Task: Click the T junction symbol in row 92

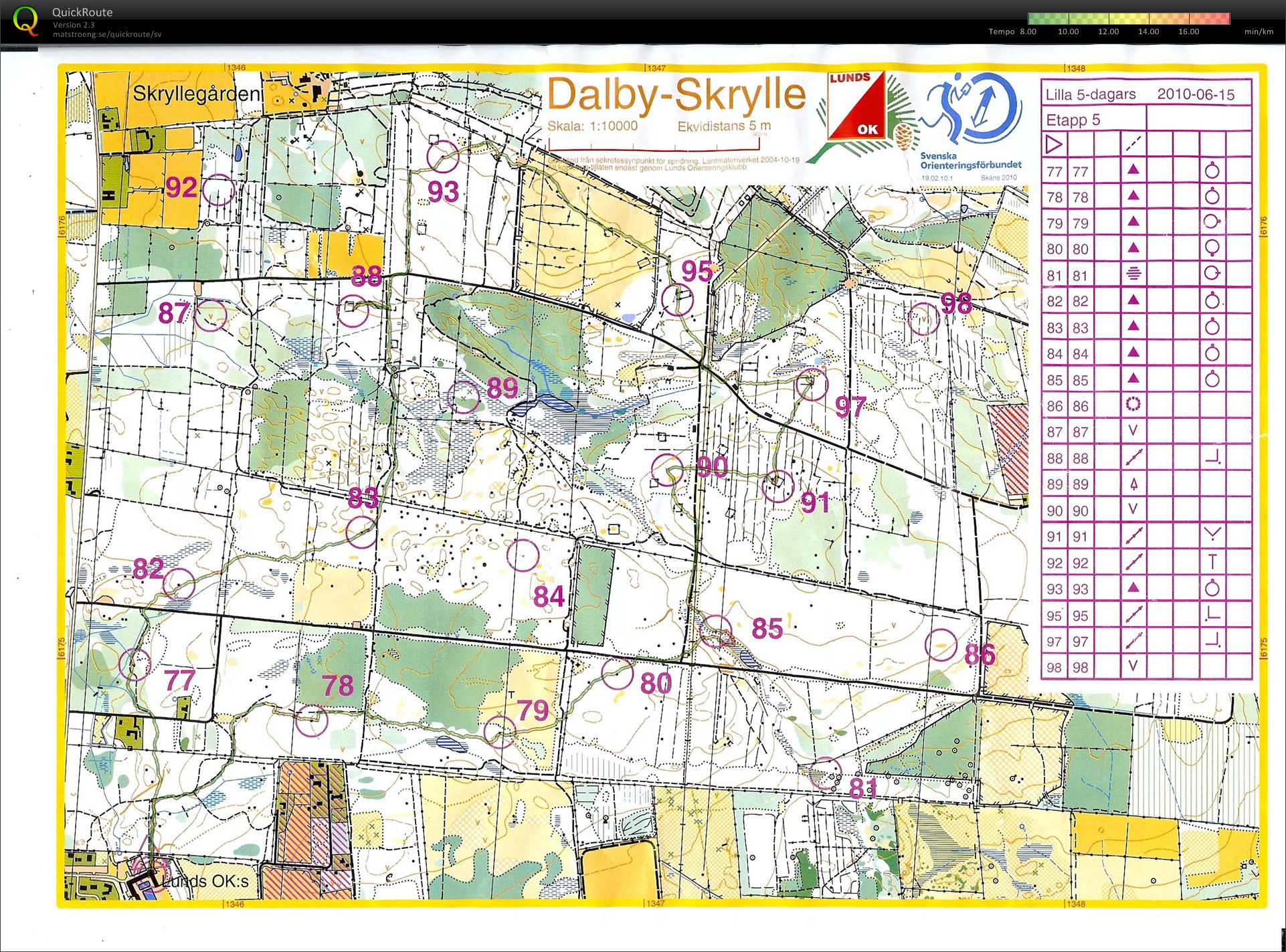Action: (1212, 561)
